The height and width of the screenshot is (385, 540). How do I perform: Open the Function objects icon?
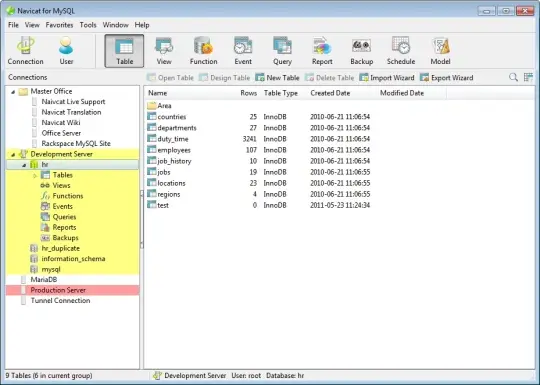pos(203,51)
